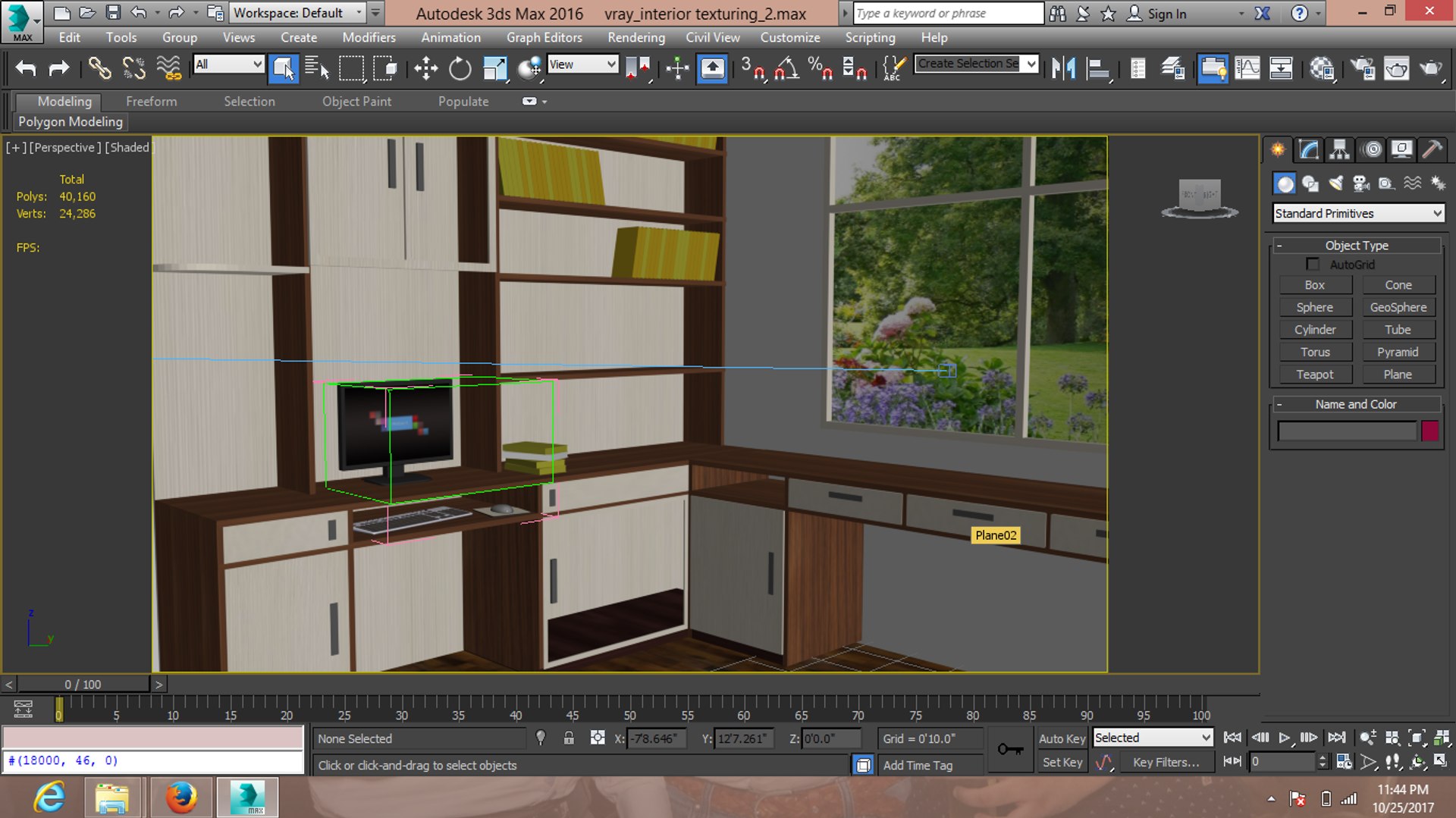Open Firefox from the taskbar

(180, 798)
